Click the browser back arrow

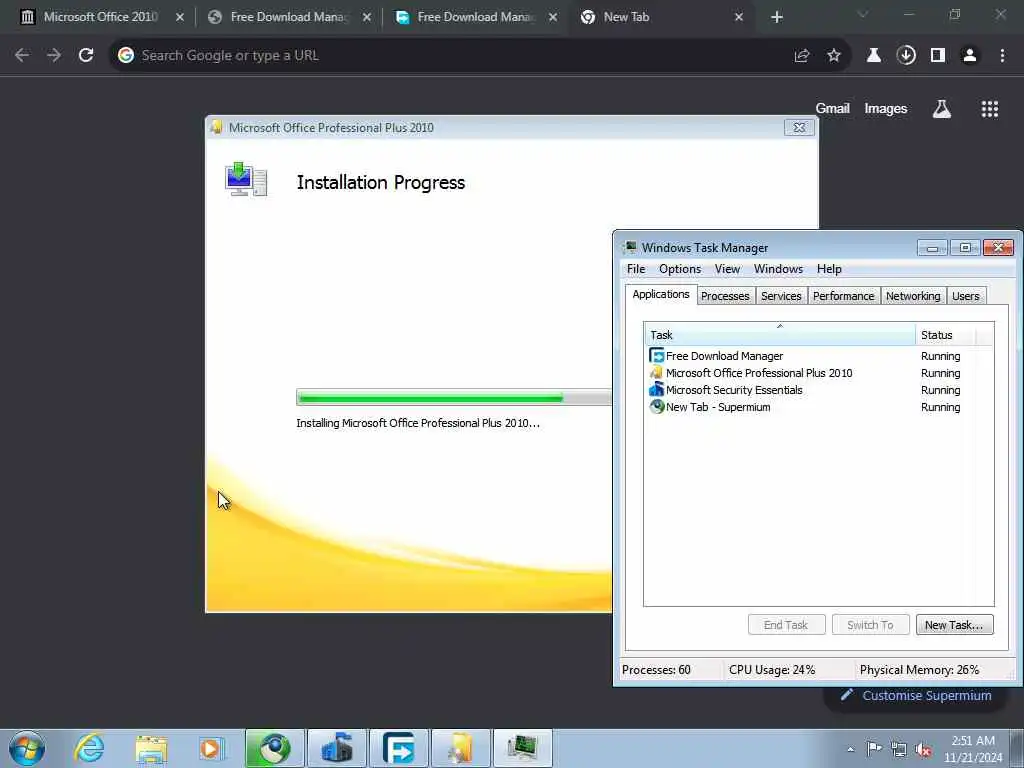[x=22, y=56]
